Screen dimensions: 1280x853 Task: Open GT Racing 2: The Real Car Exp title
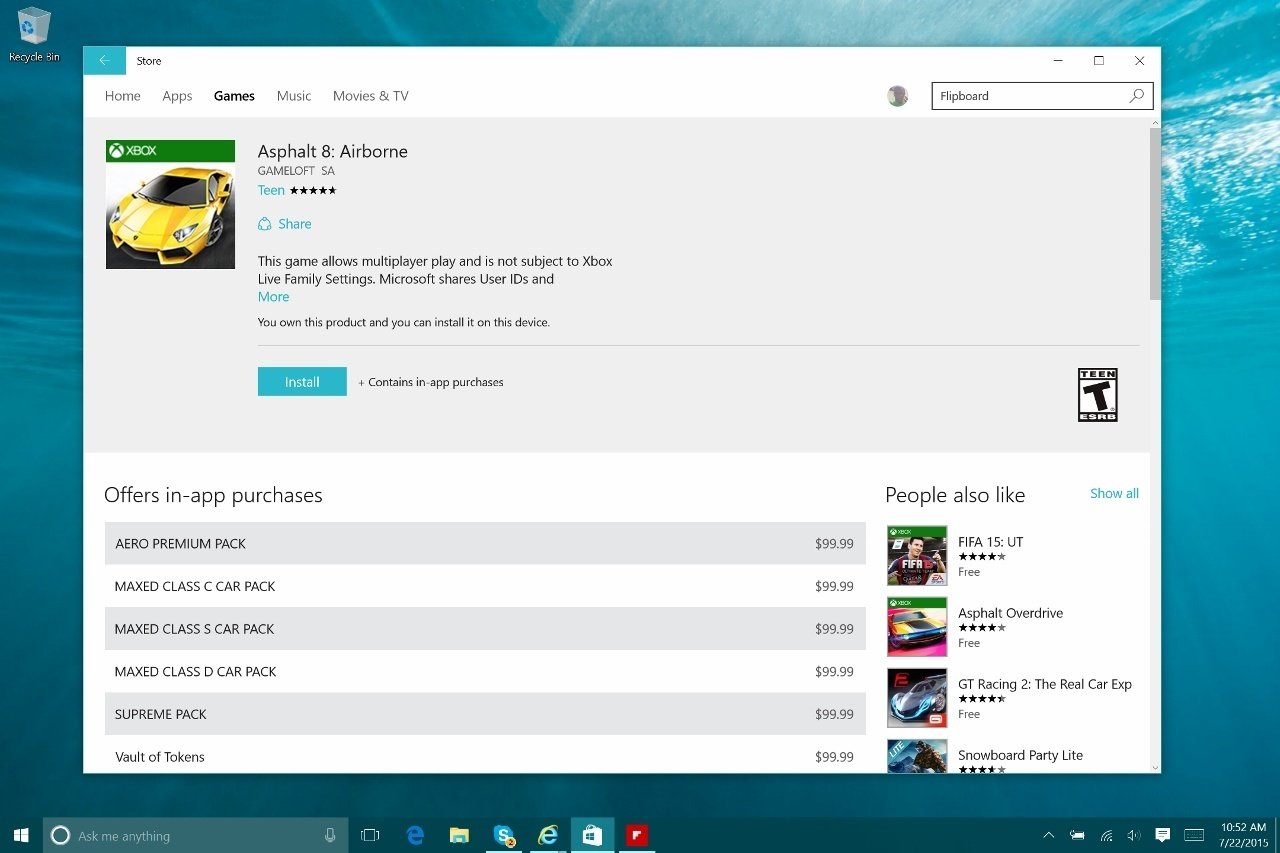pos(1045,684)
